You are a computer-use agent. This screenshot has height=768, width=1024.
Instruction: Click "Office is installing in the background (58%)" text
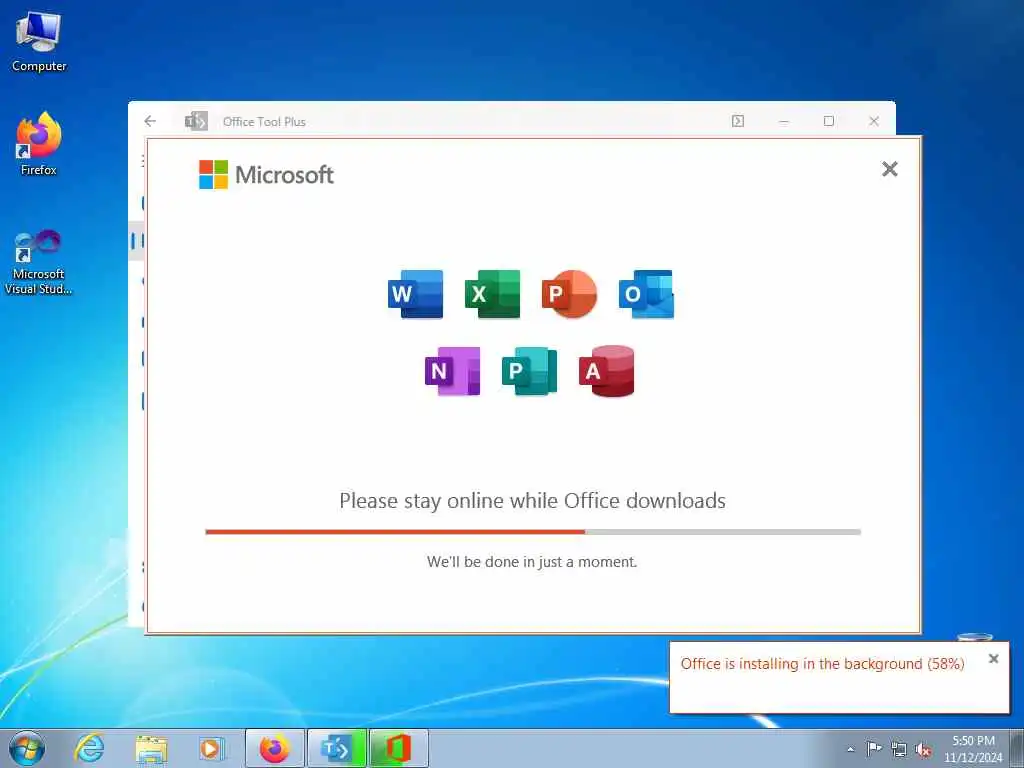(822, 664)
